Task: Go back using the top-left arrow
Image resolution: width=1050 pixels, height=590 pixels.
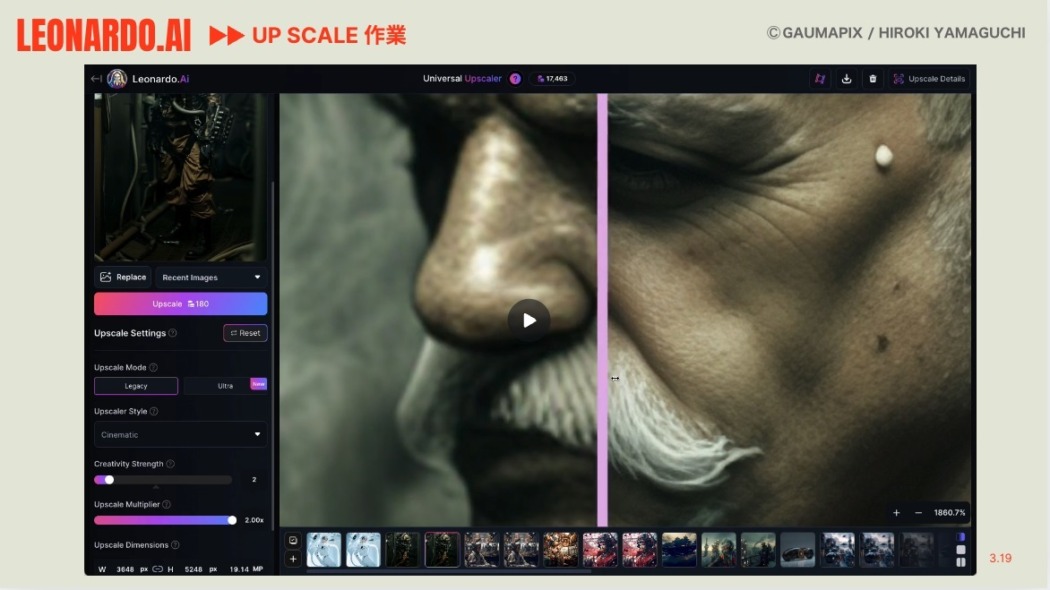Action: [x=96, y=78]
